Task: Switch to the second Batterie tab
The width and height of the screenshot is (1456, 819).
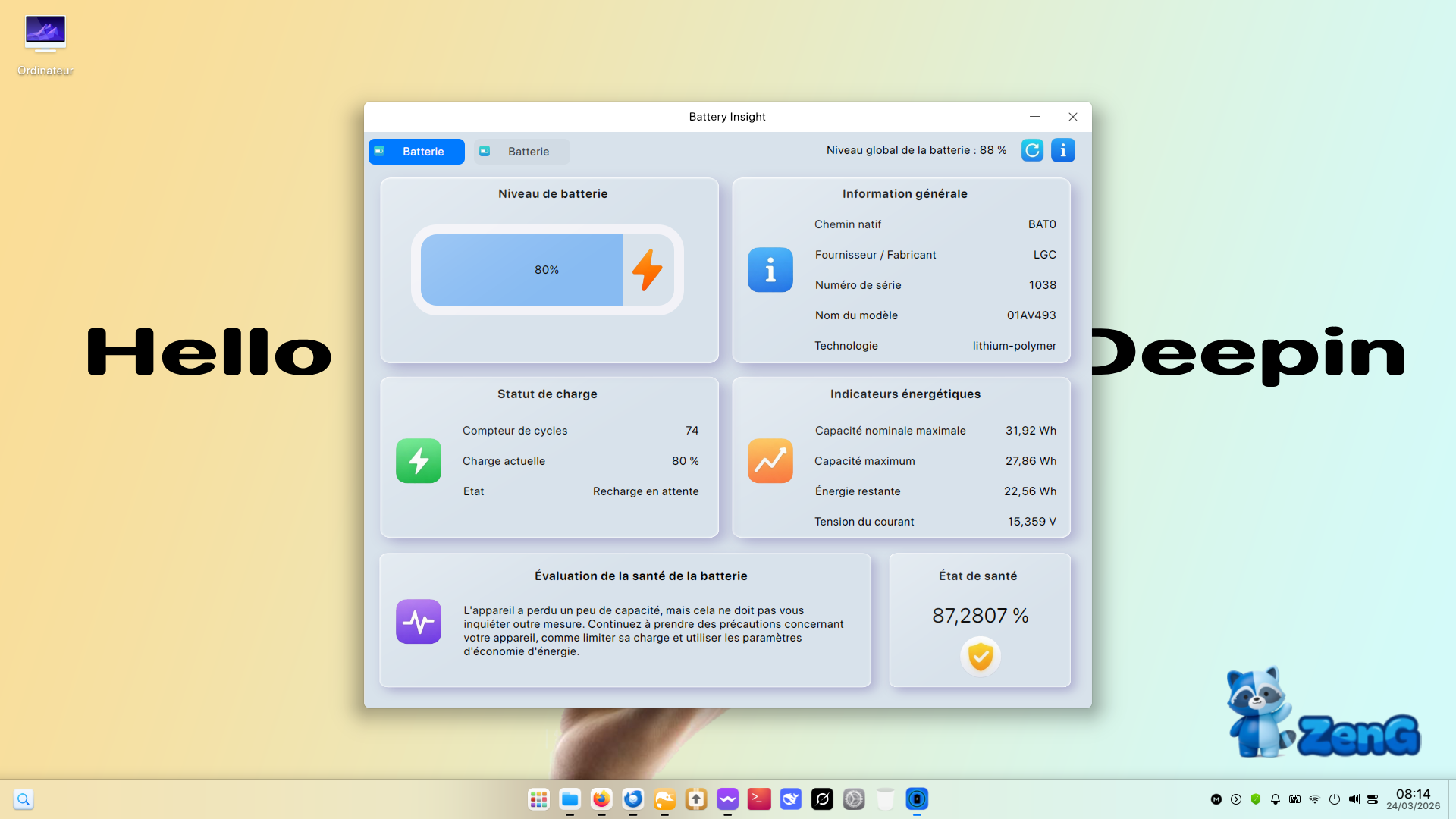Action: pos(522,152)
